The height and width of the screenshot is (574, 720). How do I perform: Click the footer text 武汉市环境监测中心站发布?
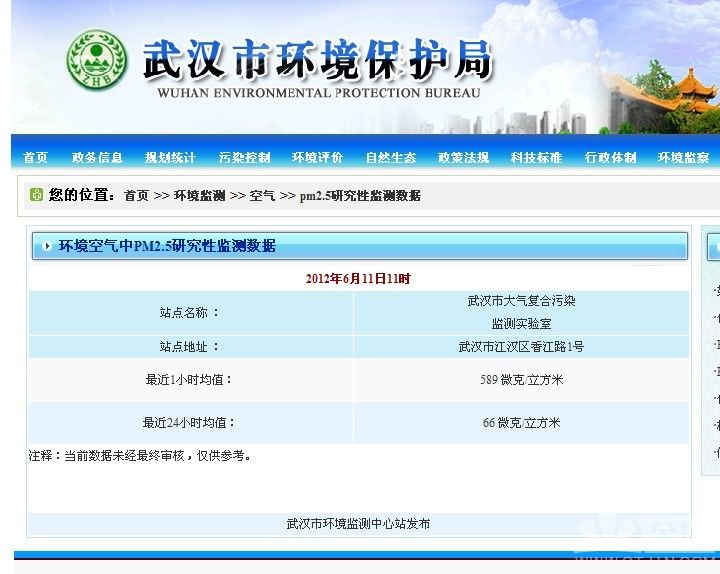(x=358, y=523)
